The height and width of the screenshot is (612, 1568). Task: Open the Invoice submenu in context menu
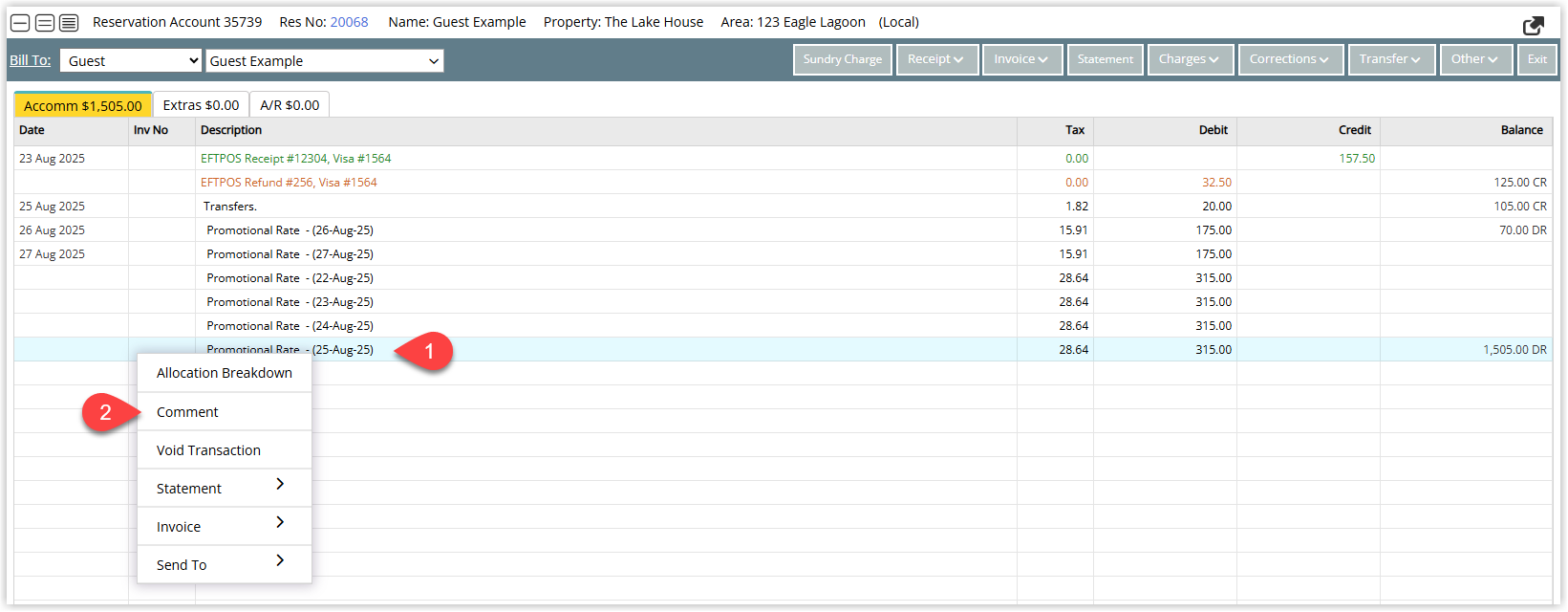coord(225,527)
